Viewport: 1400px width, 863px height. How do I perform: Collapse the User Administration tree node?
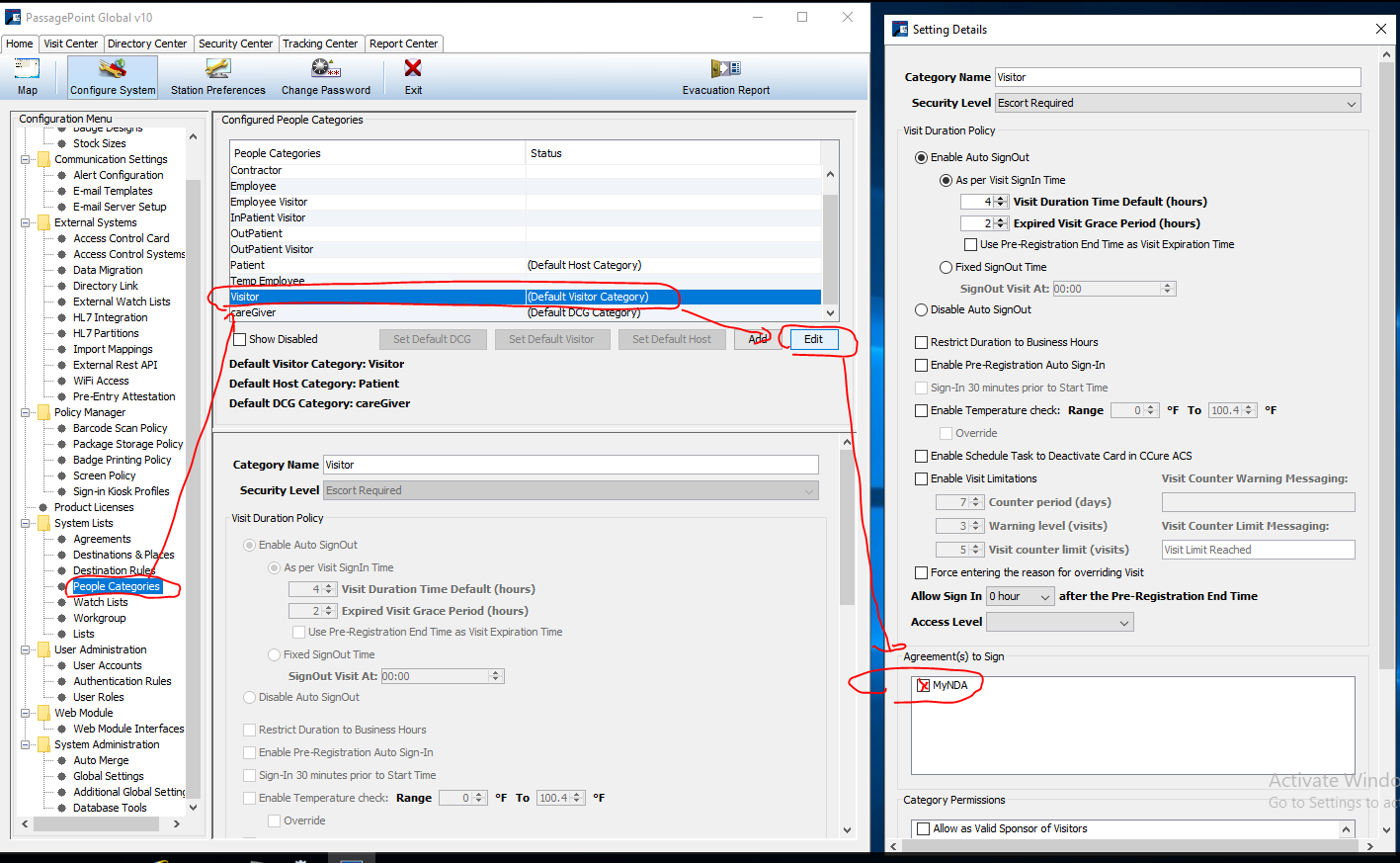[x=26, y=649]
